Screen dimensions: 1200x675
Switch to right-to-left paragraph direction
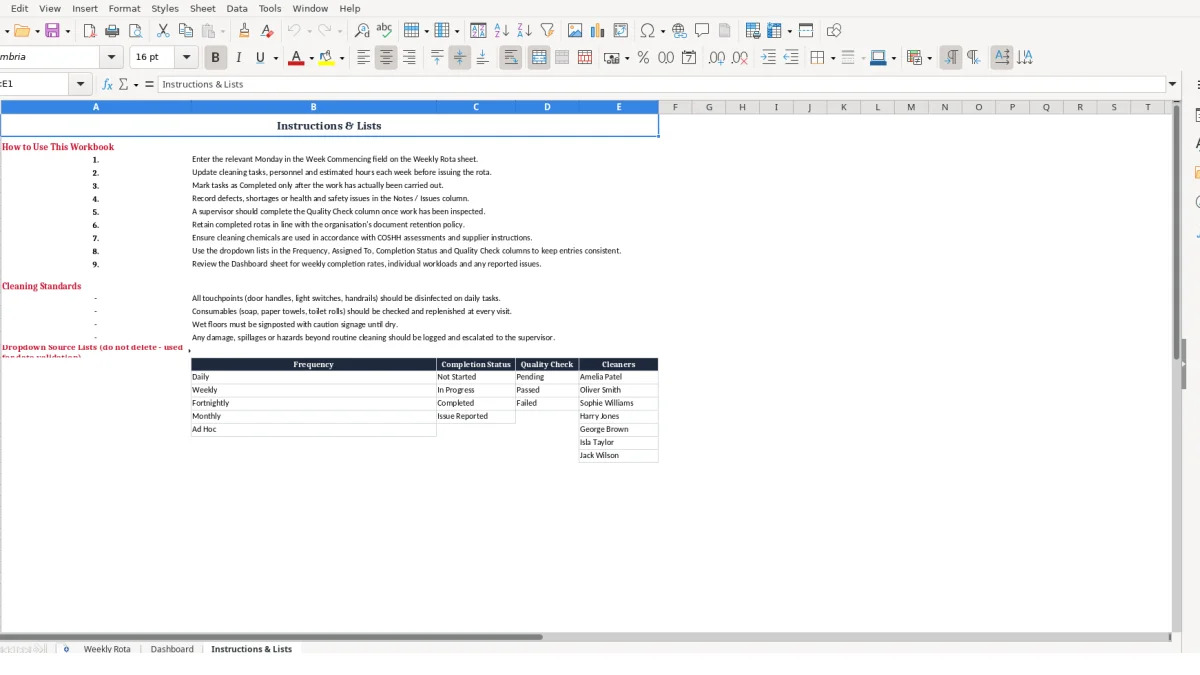click(x=973, y=58)
